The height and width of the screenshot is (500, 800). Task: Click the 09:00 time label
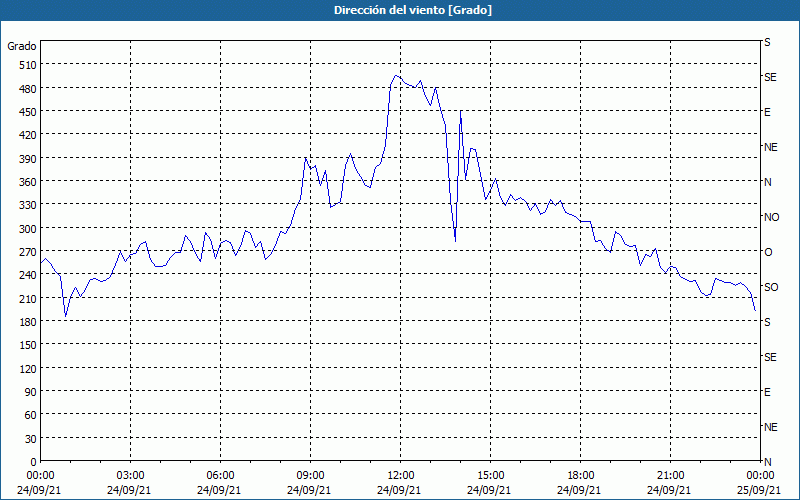310,476
